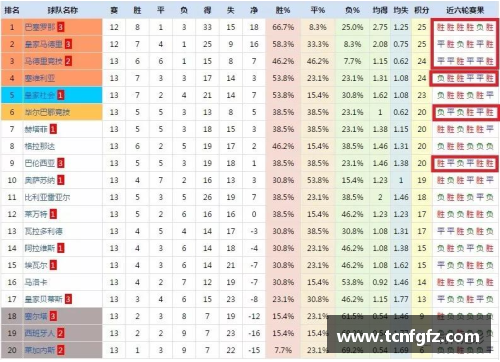Click the www.tcnfgfz.com watermark link
Screen dimensions: 500x362
(x=408, y=337)
